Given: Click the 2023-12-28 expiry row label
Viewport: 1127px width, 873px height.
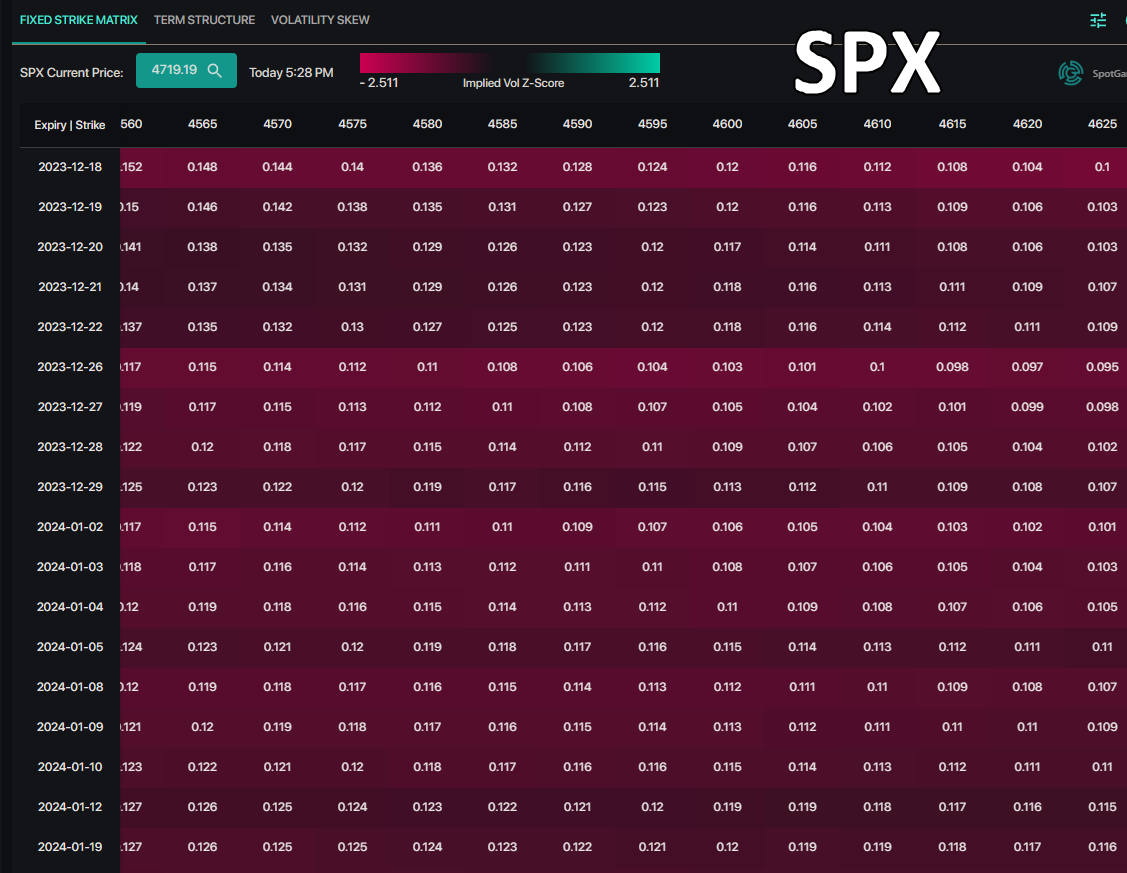Looking at the screenshot, I should 70,447.
